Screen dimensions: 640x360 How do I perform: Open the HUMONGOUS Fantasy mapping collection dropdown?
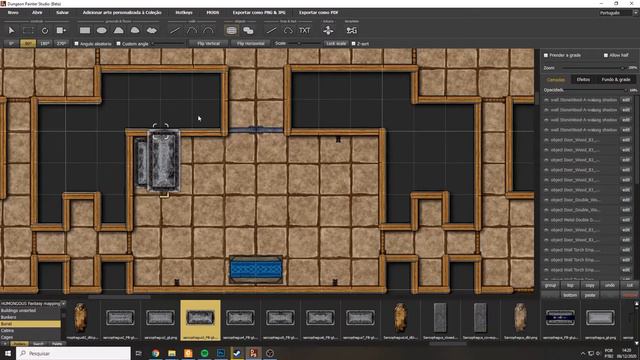click(x=33, y=304)
